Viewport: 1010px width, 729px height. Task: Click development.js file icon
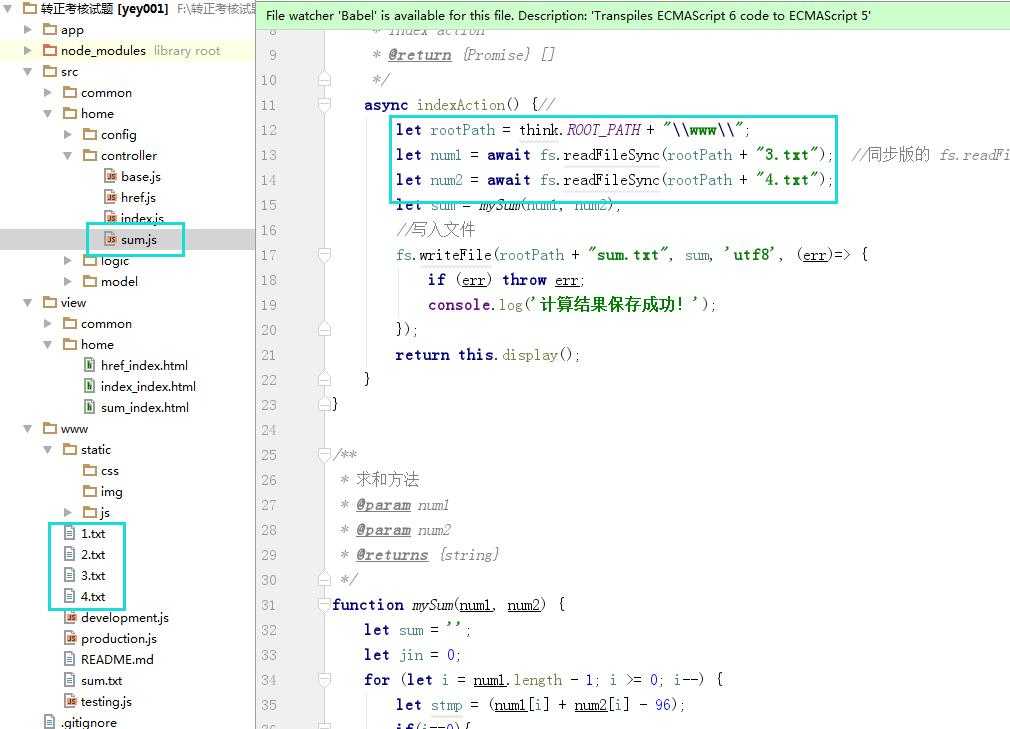[x=71, y=617]
